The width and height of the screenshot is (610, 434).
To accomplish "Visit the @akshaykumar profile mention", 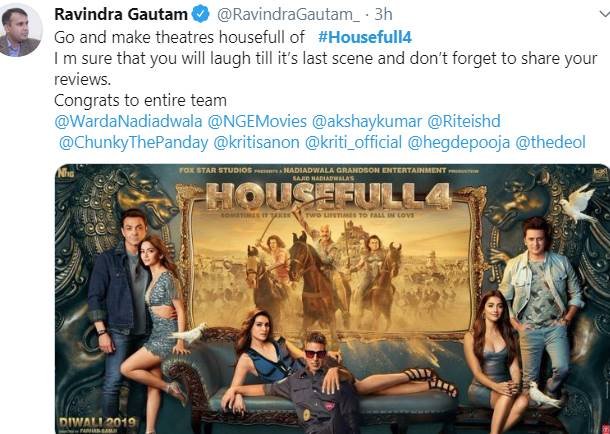I will 366,121.
